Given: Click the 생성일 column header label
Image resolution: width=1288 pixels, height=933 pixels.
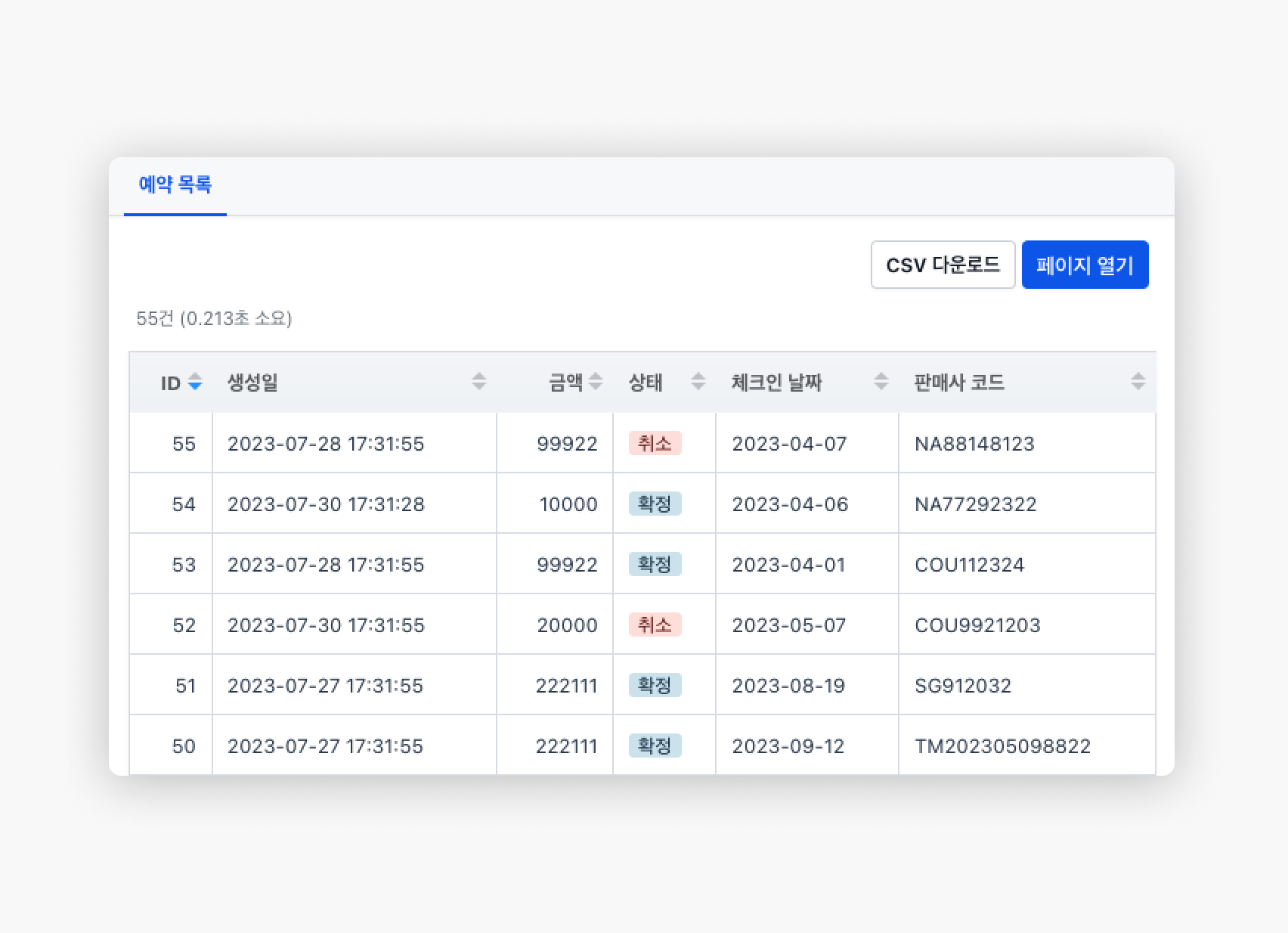Looking at the screenshot, I should [252, 383].
